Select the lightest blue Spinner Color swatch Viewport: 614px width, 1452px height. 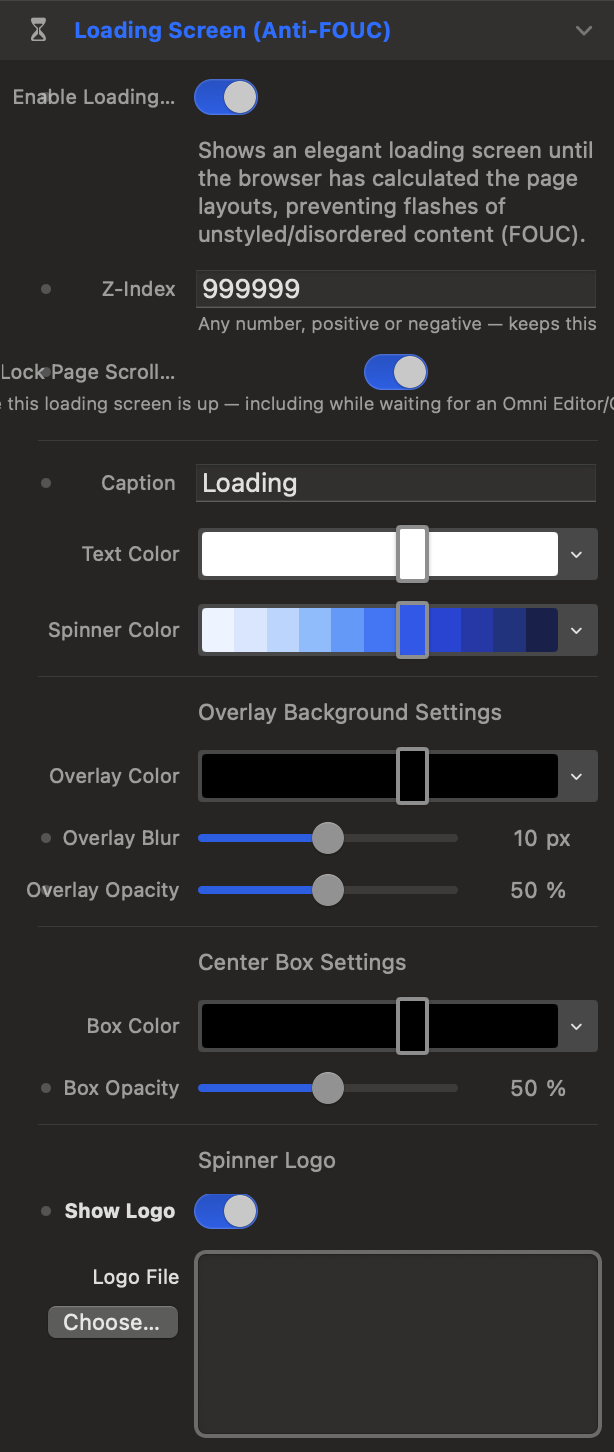[x=218, y=630]
